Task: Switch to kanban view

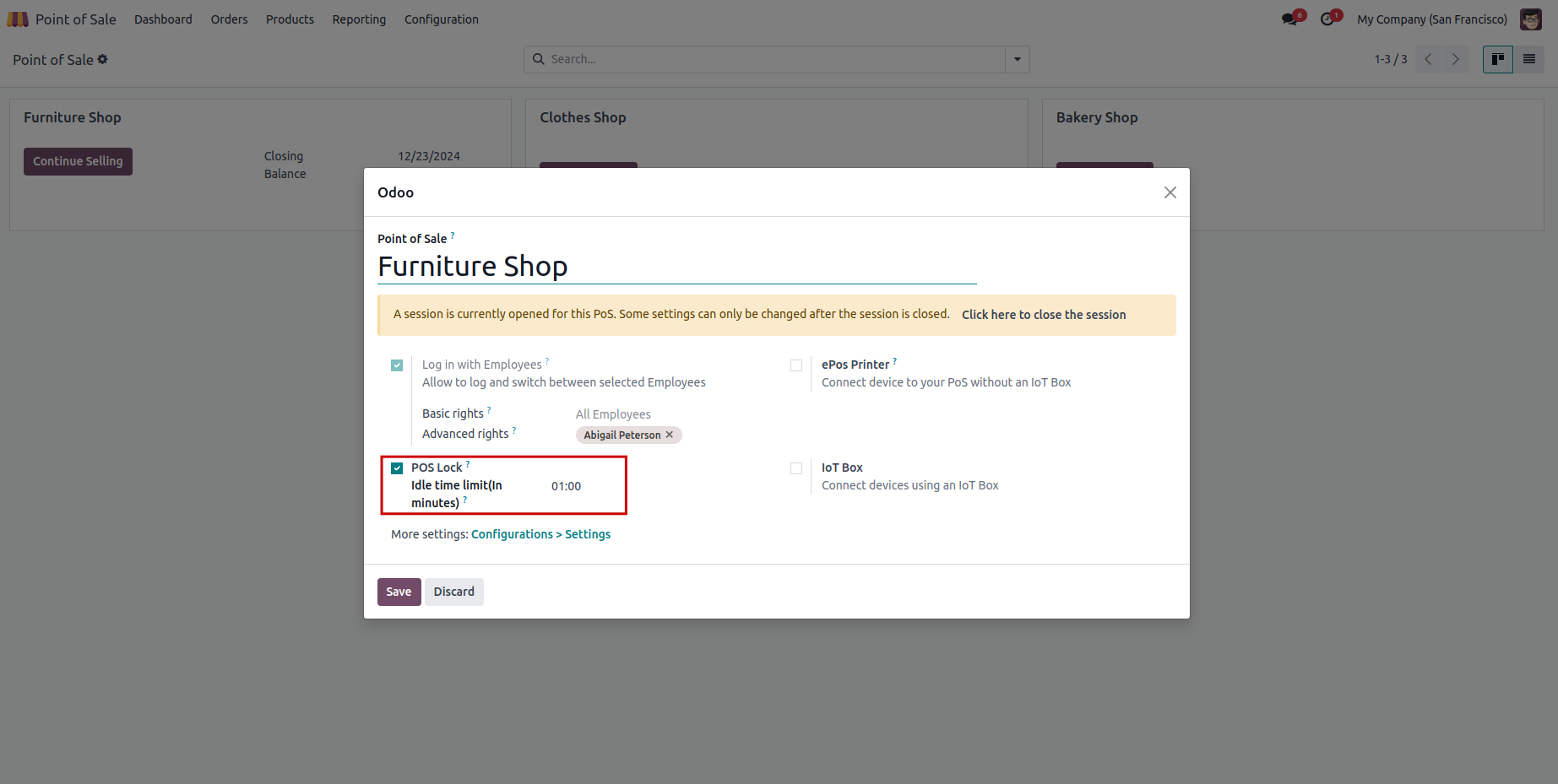Action: point(1497,59)
